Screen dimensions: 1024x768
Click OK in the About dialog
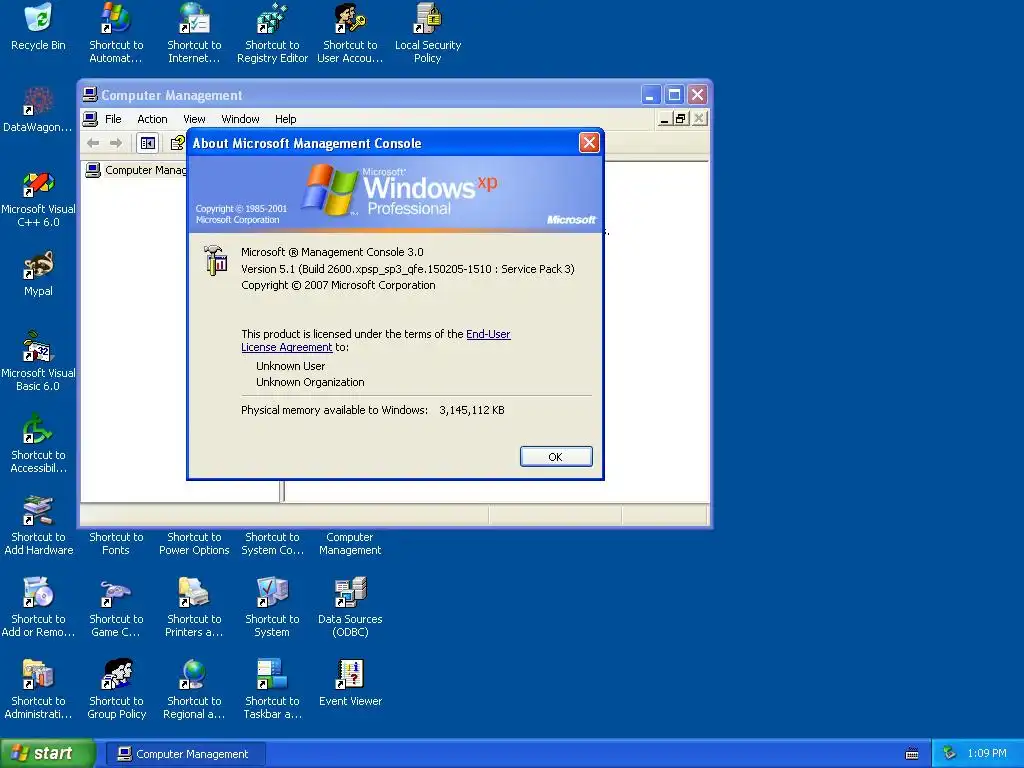pos(556,456)
